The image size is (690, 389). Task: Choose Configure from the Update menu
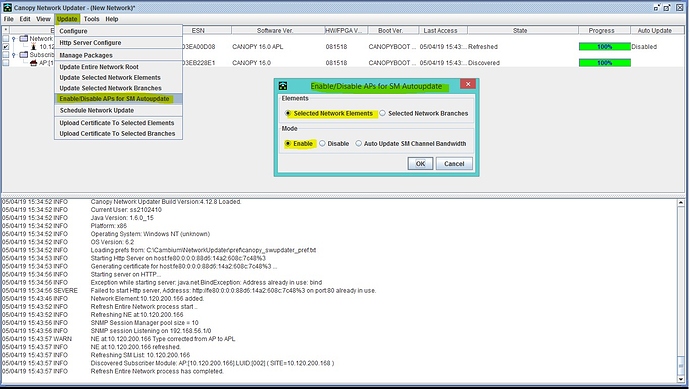(118, 31)
